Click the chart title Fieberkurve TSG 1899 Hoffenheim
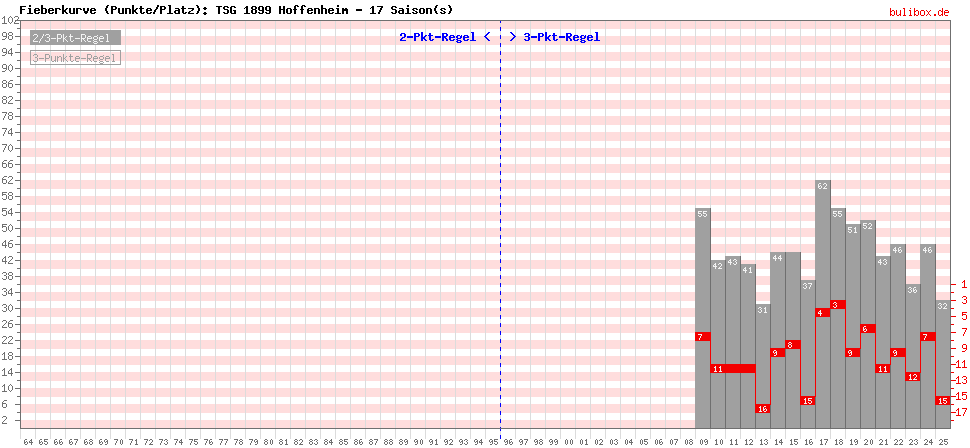 coord(236,9)
